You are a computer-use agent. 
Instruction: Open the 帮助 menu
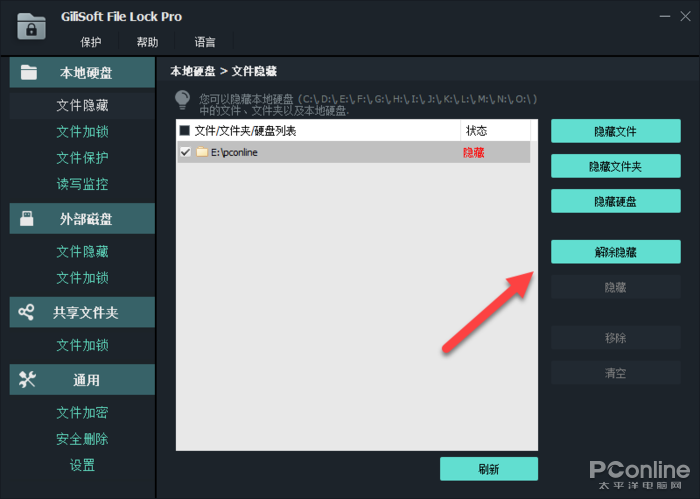pyautogui.click(x=147, y=42)
